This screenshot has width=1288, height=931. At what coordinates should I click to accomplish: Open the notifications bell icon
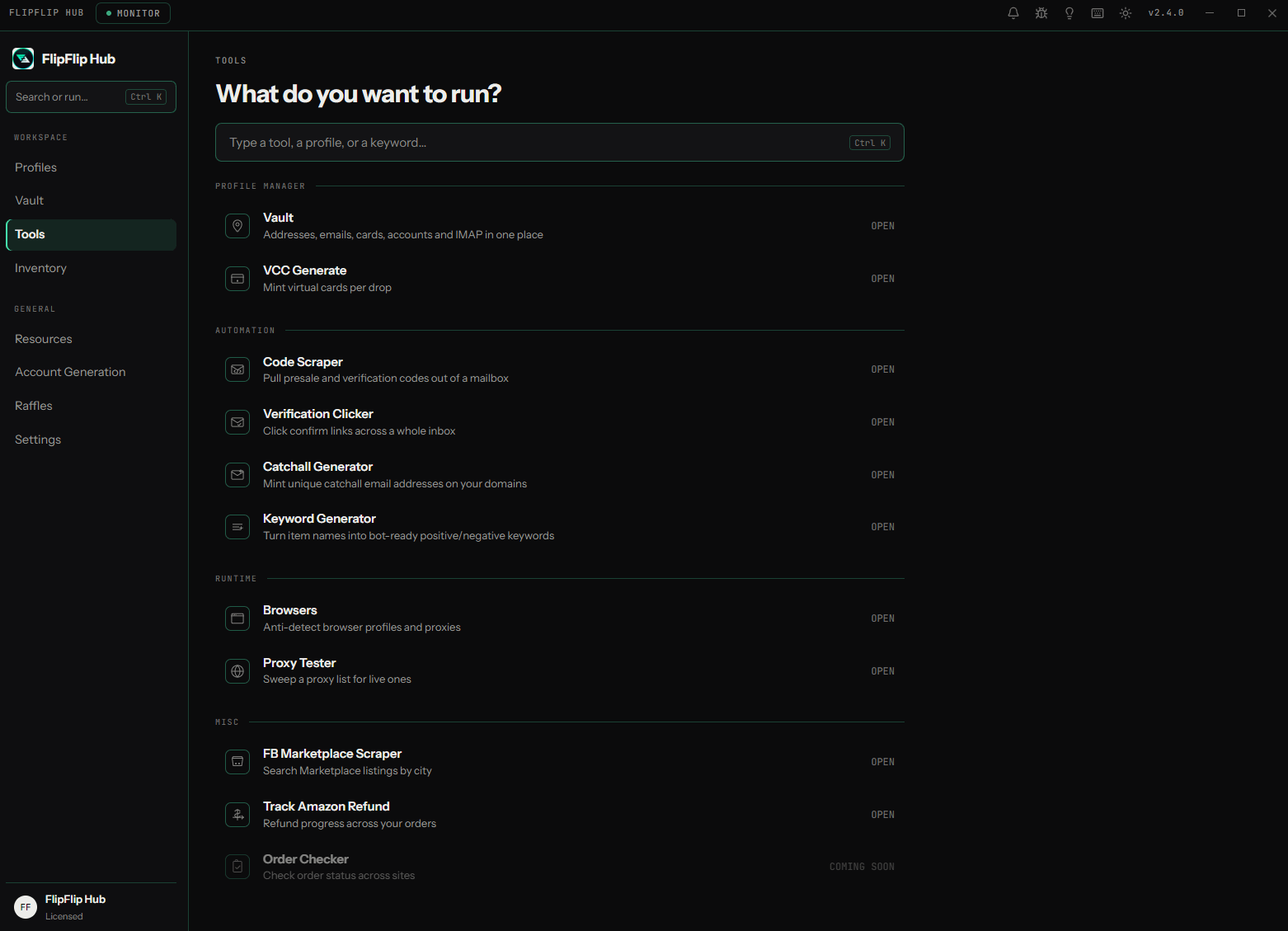pos(1013,13)
